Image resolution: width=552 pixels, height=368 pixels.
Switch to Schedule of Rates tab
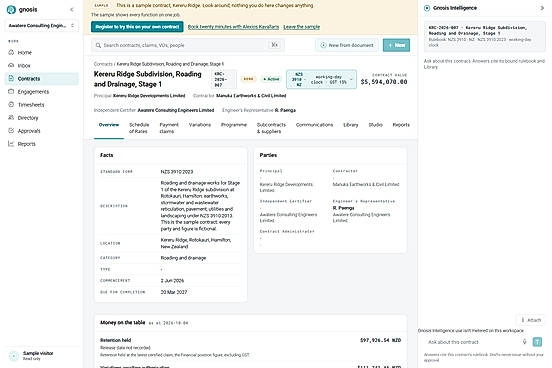pos(139,128)
